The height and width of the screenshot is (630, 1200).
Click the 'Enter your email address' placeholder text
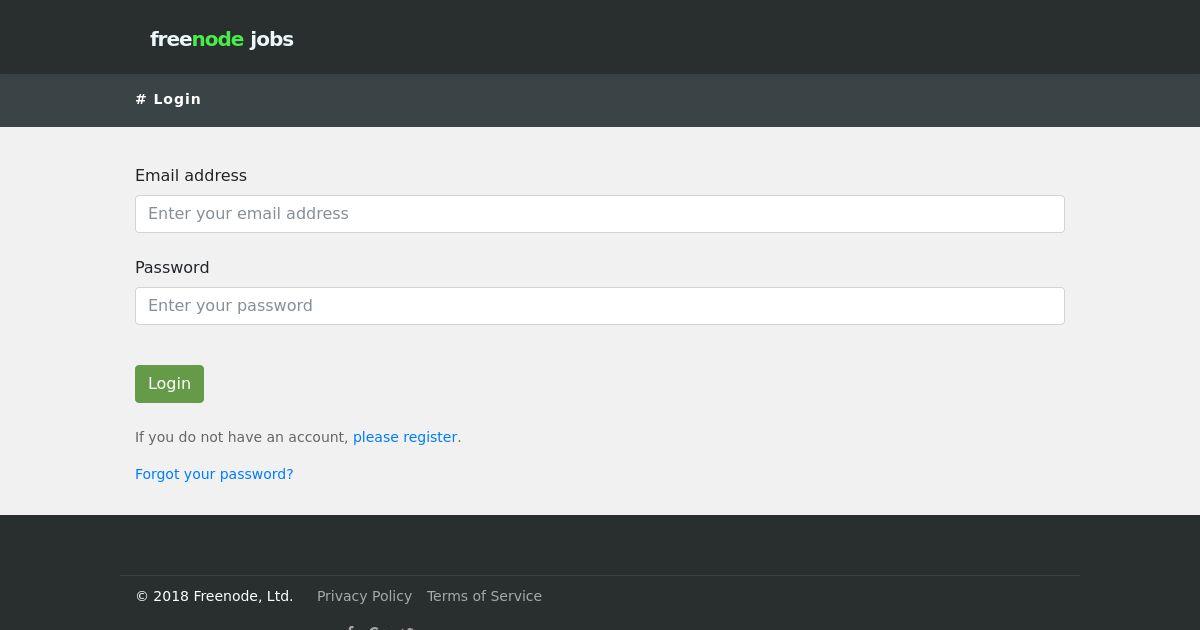click(248, 214)
